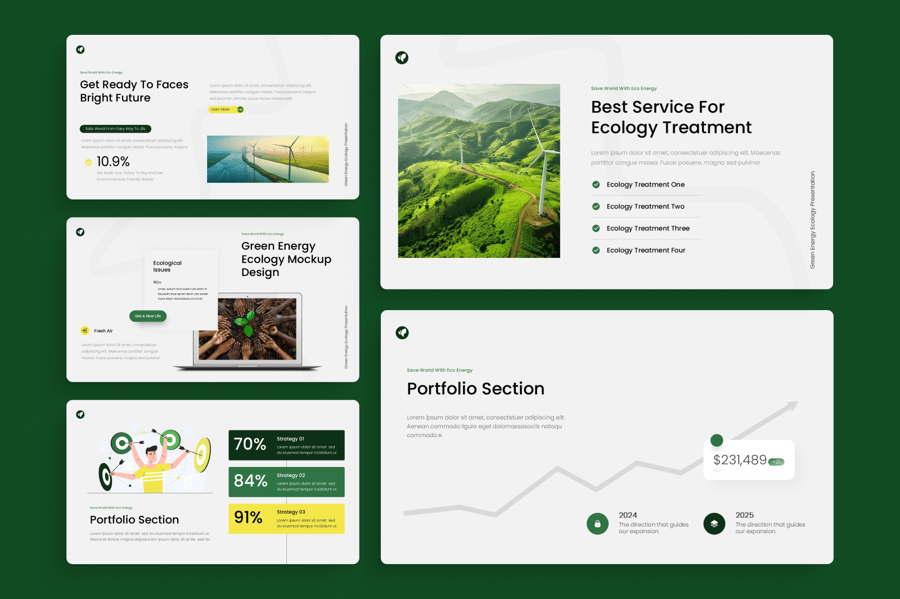
Task: Toggle the Ecology Treatment One checkmark
Action: (x=596, y=185)
